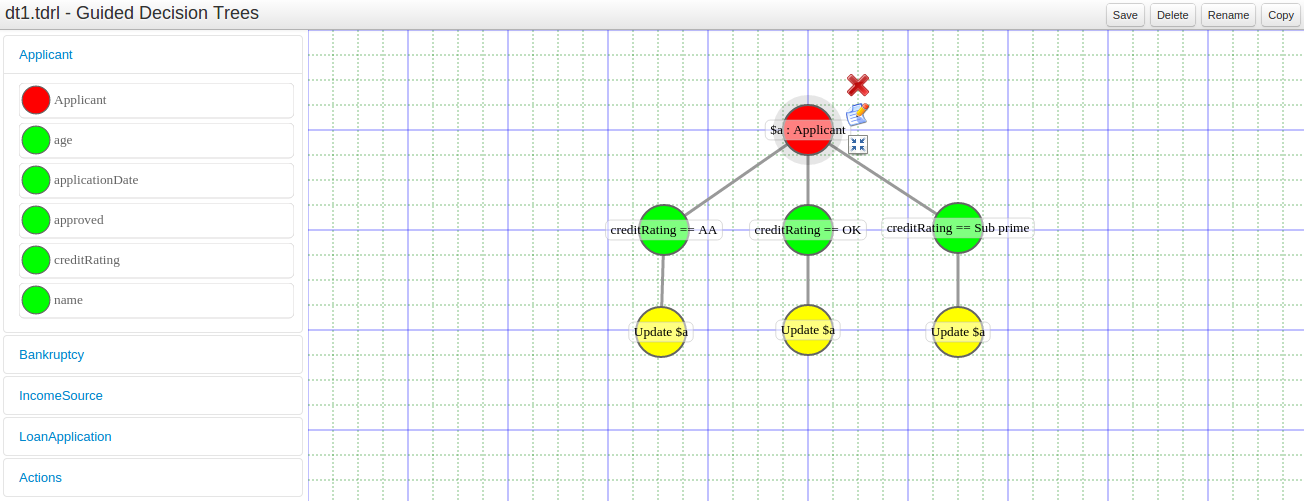Open the LoanApplication palette group
The width and height of the screenshot is (1304, 501).
(65, 437)
